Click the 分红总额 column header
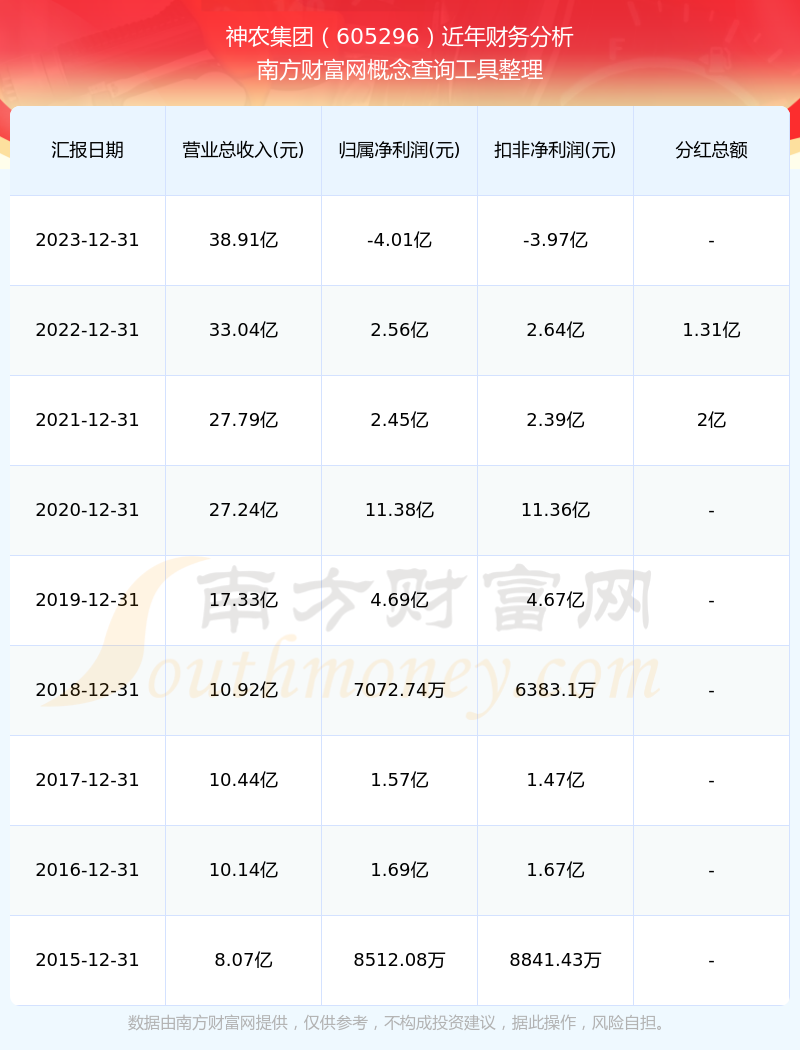The width and height of the screenshot is (800, 1050). [x=711, y=150]
